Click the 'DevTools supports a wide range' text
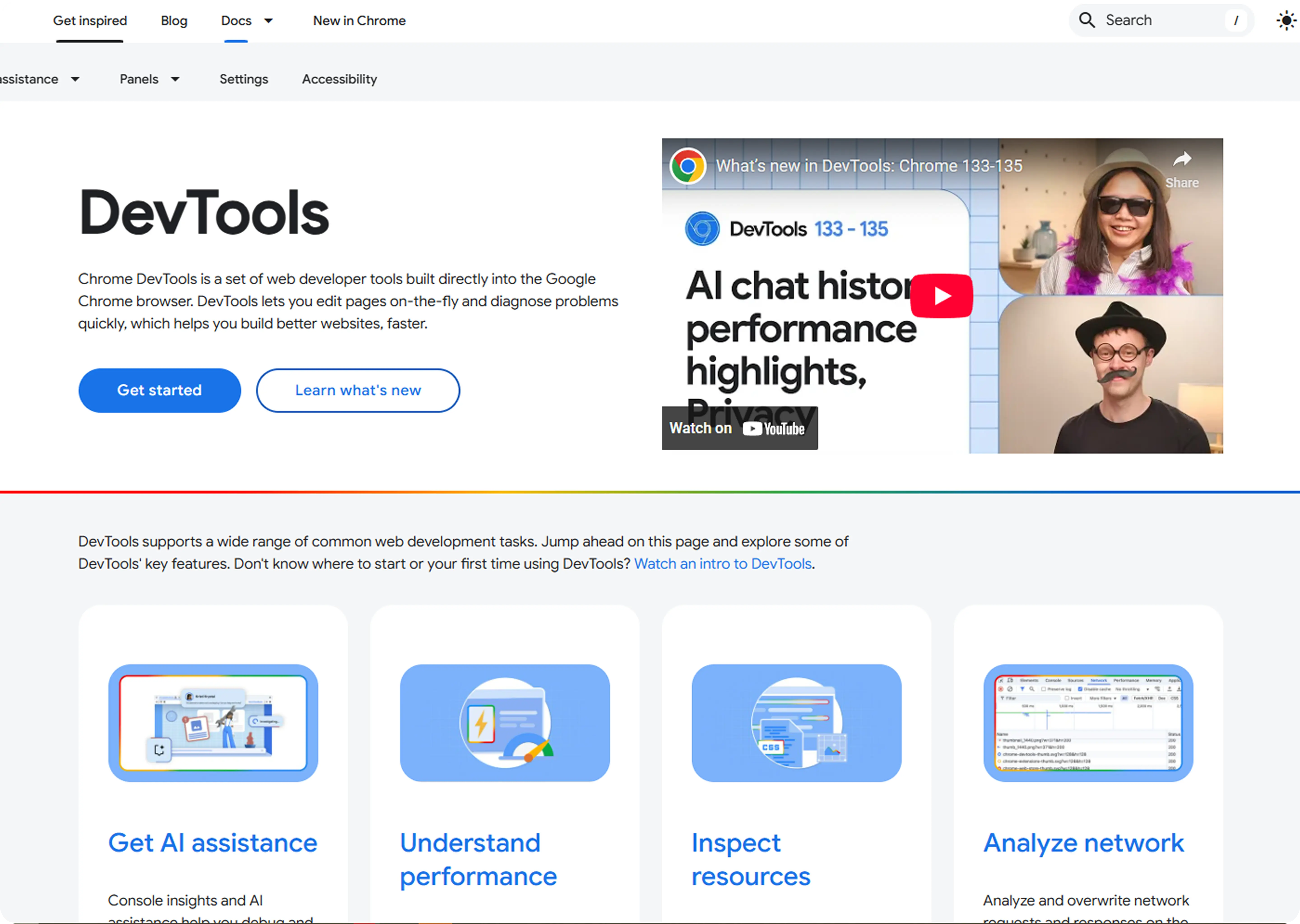Screen dimensions: 1300x924 (463, 552)
